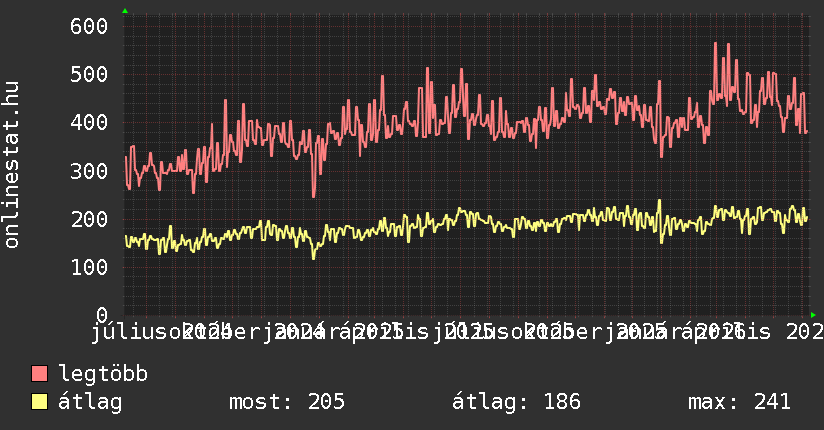Click the 'most: 205' value
Image resolution: width=824 pixels, height=430 pixels.
point(287,402)
